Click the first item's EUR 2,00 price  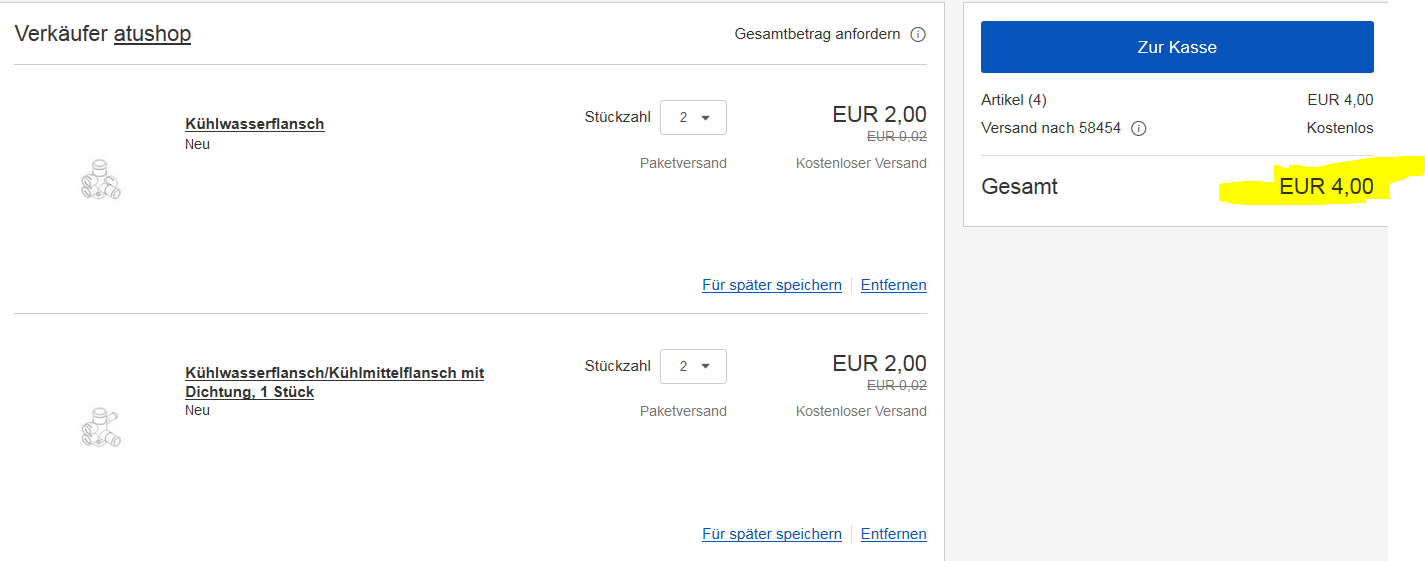point(879,115)
